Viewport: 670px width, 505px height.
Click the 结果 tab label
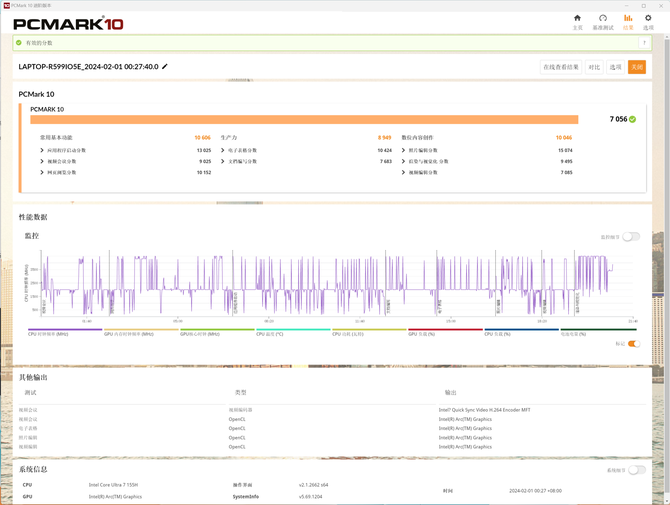[x=628, y=28]
